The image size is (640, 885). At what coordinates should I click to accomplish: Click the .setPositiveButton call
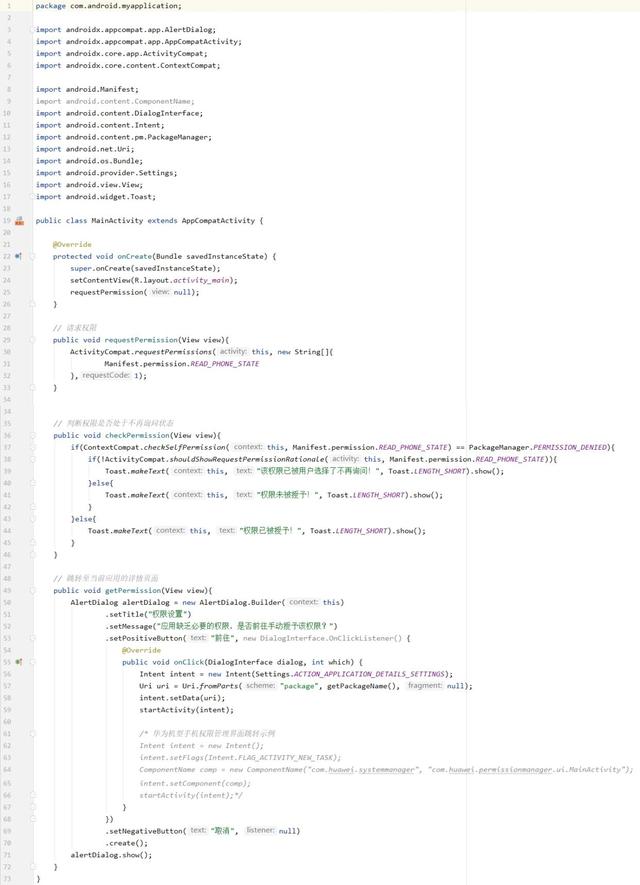tap(145, 638)
